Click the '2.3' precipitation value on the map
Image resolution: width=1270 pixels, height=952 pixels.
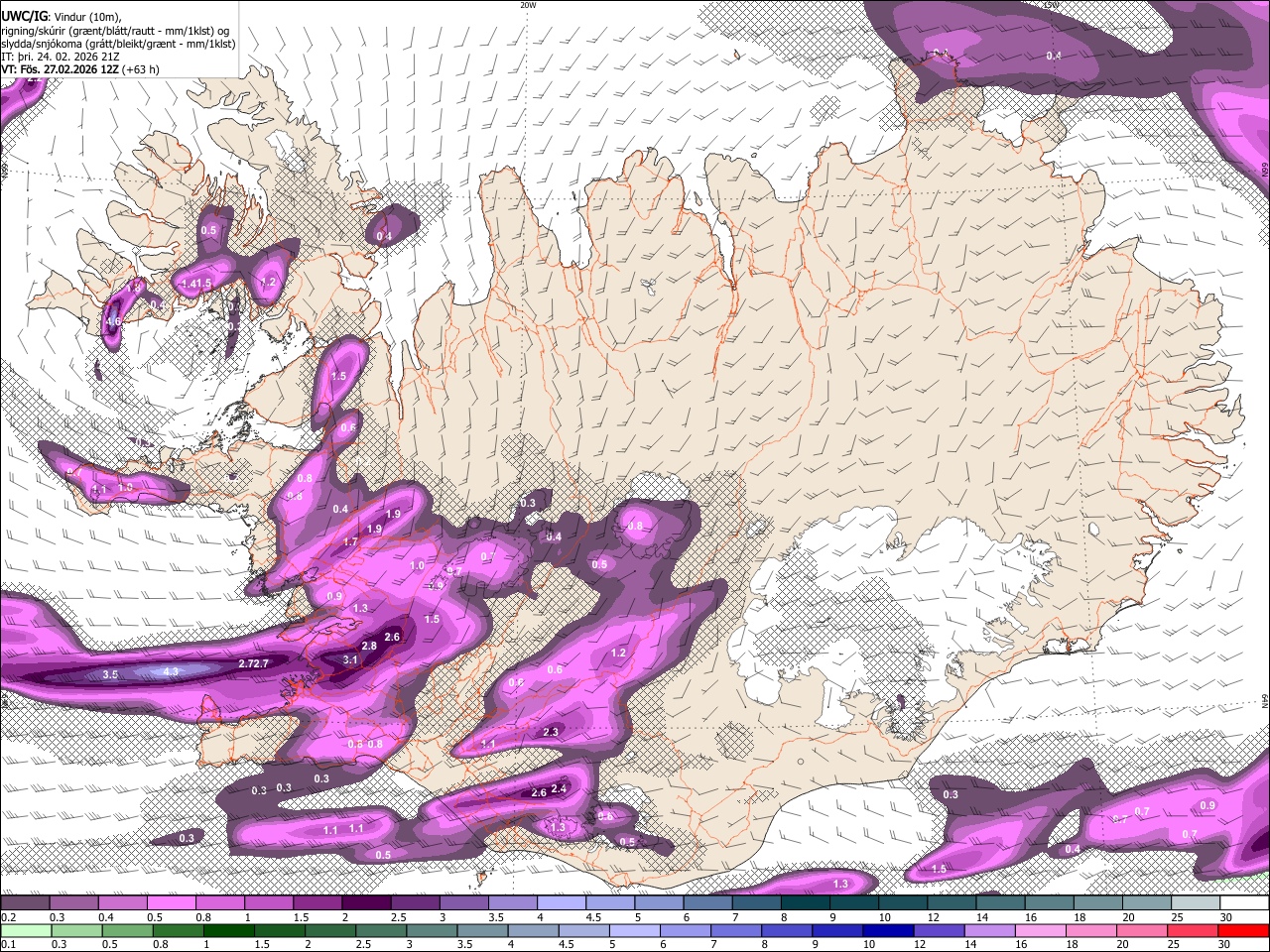pos(552,732)
